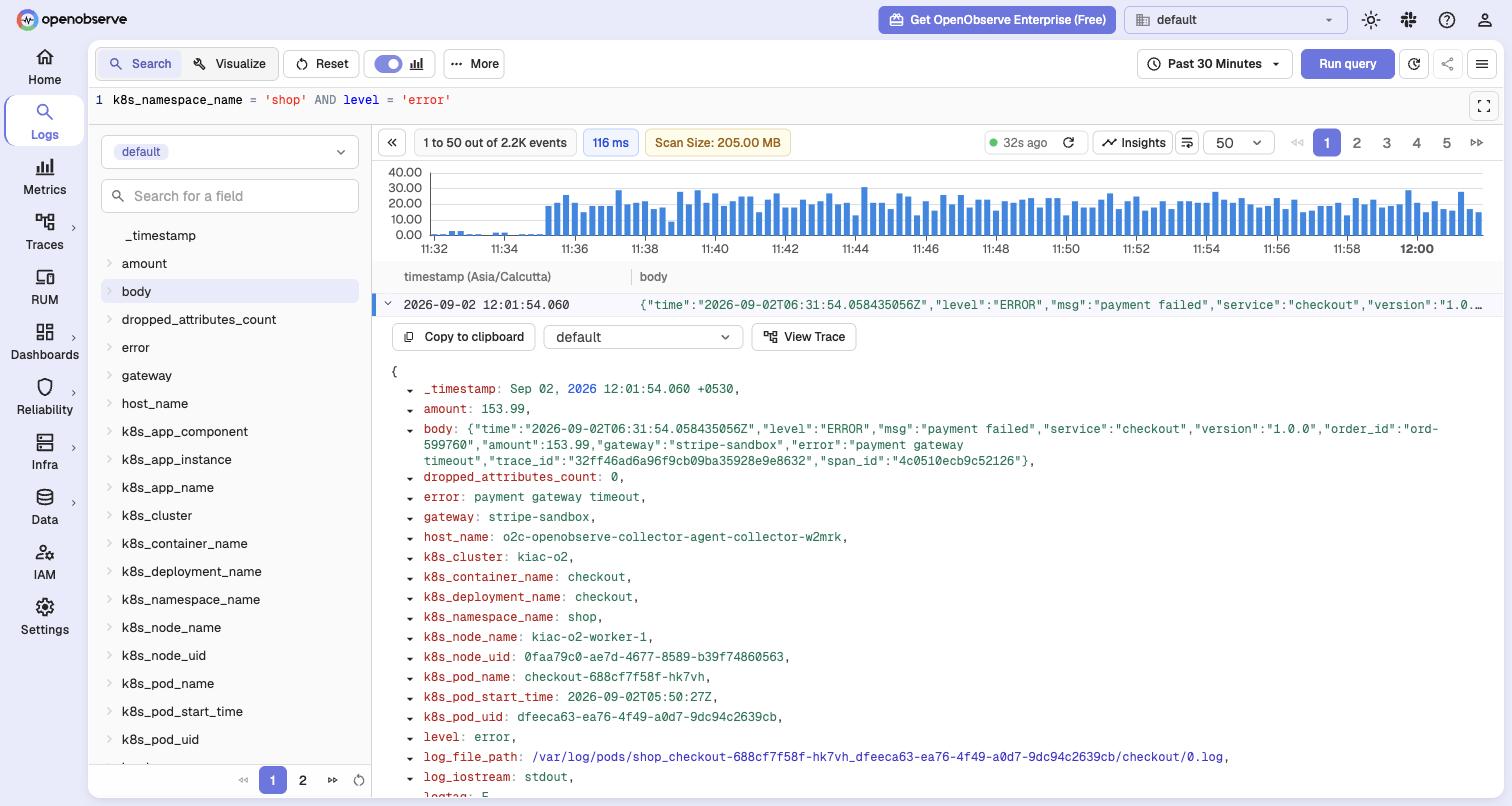Viewport: 1512px width, 806px height.
Task: Expand host_name field values
Action: tap(110, 404)
